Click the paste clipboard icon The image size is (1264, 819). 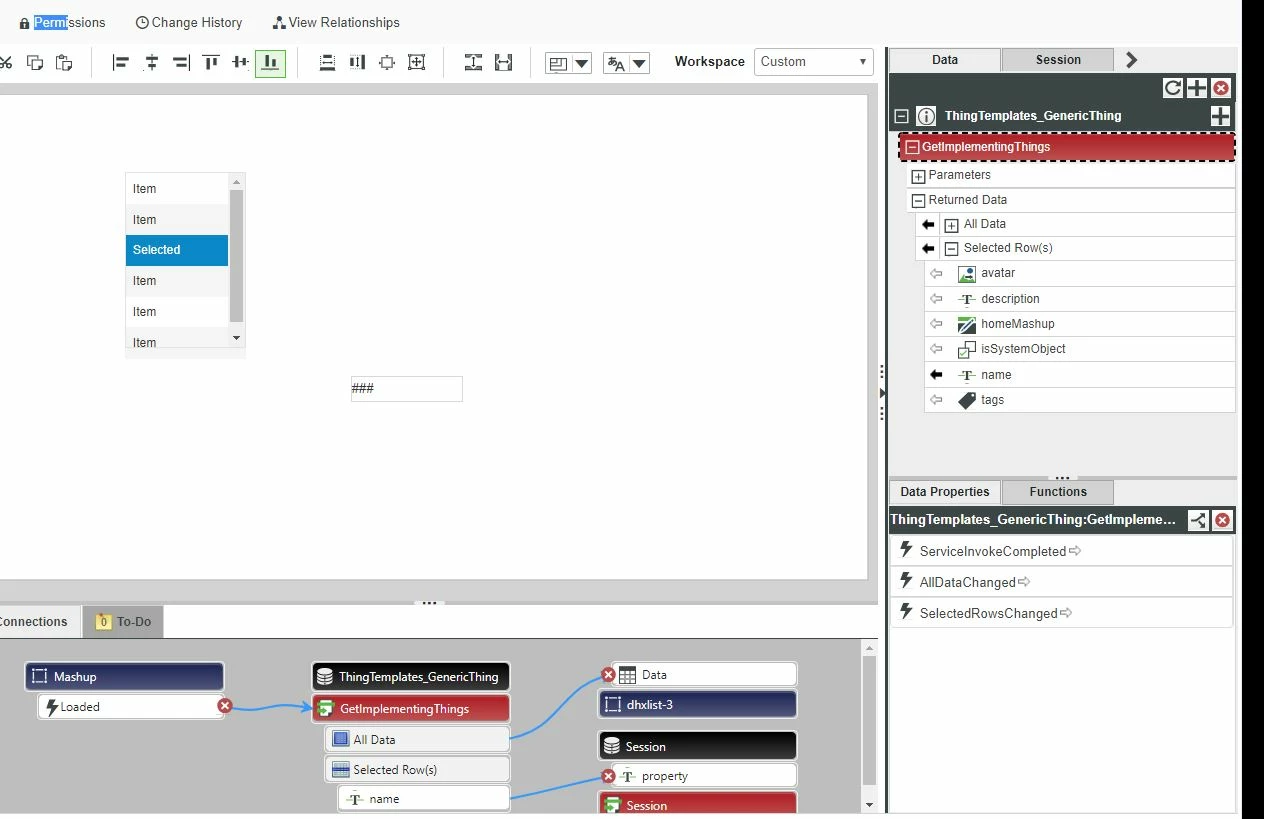coord(64,62)
